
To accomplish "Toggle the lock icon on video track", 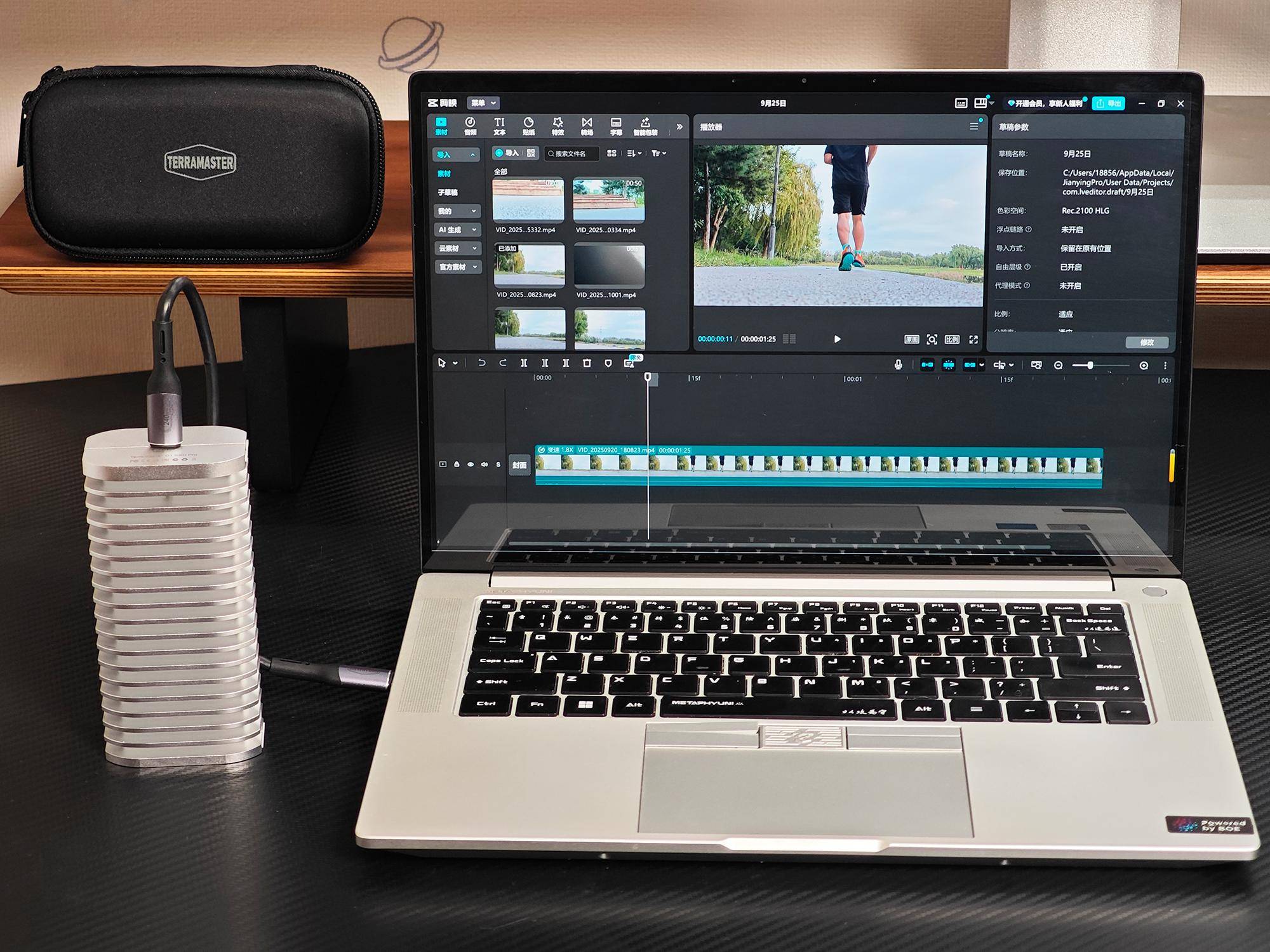I will 457,465.
